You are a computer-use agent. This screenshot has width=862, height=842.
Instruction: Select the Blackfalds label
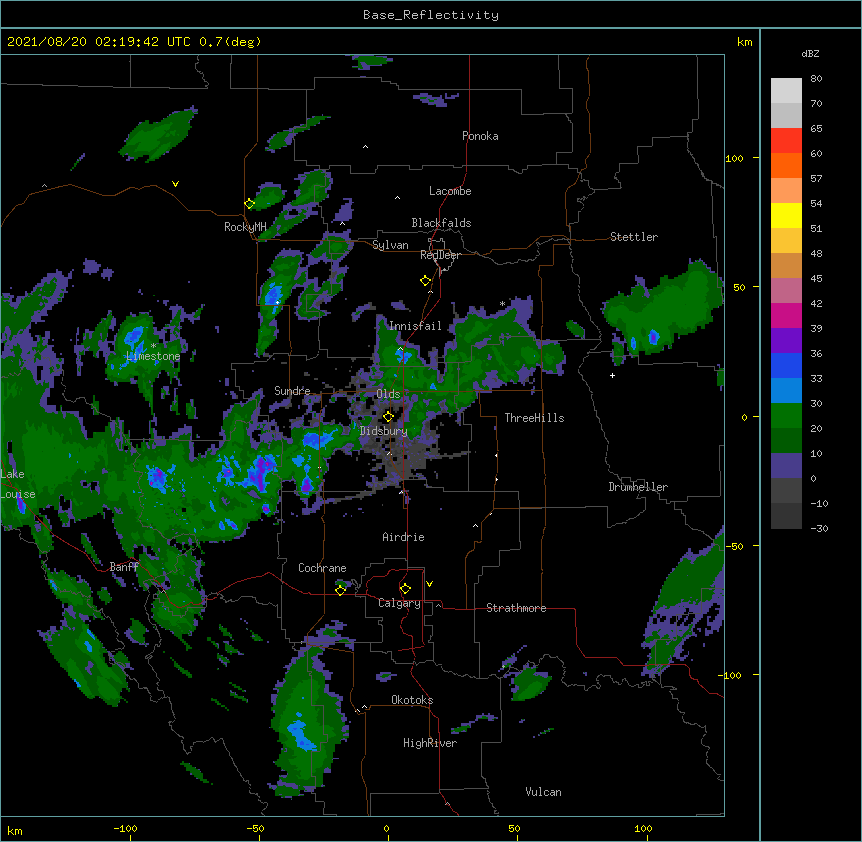441,223
